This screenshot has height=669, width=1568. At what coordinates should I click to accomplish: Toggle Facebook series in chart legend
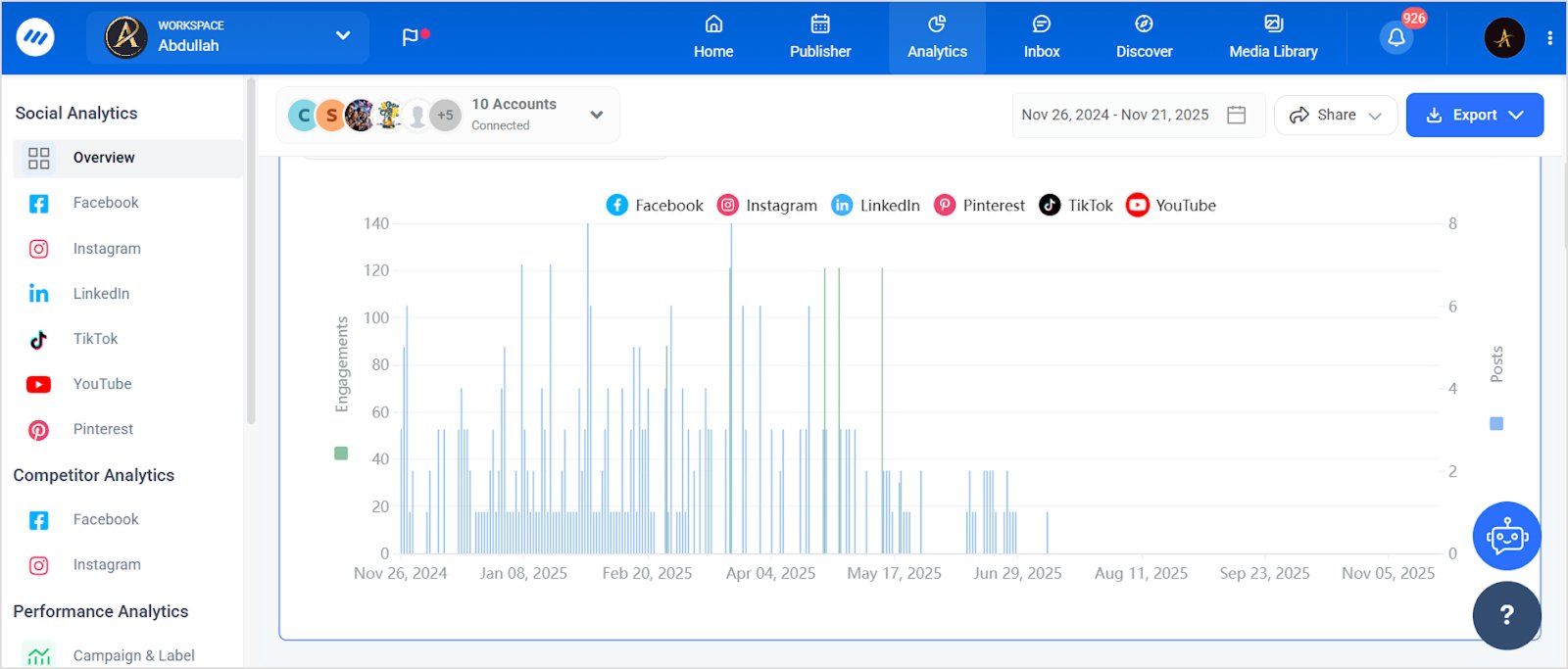[x=655, y=205]
